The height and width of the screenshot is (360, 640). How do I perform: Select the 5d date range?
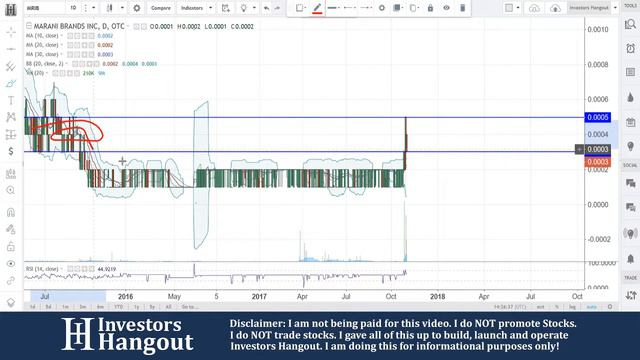(48, 307)
